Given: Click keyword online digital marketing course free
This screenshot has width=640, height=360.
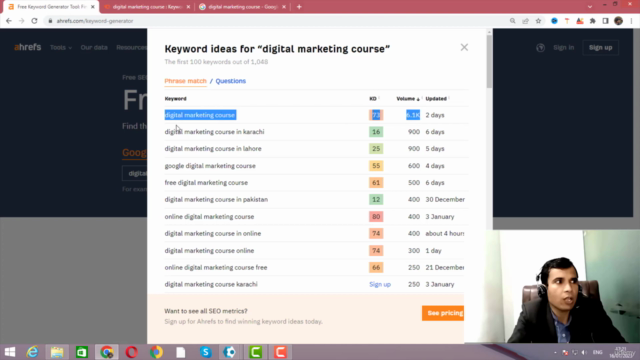Looking at the screenshot, I should click(216, 267).
